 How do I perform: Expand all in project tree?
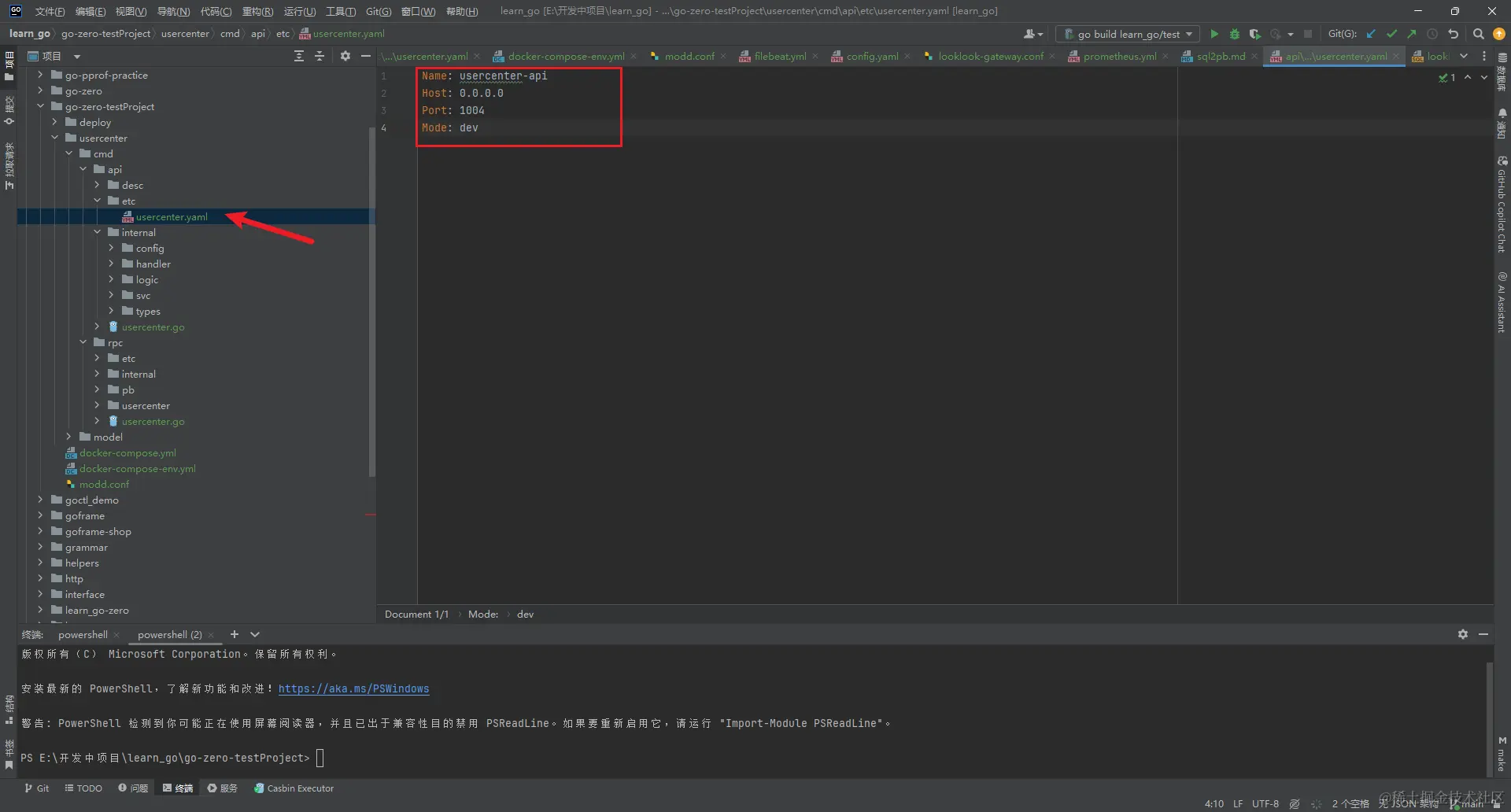(299, 56)
